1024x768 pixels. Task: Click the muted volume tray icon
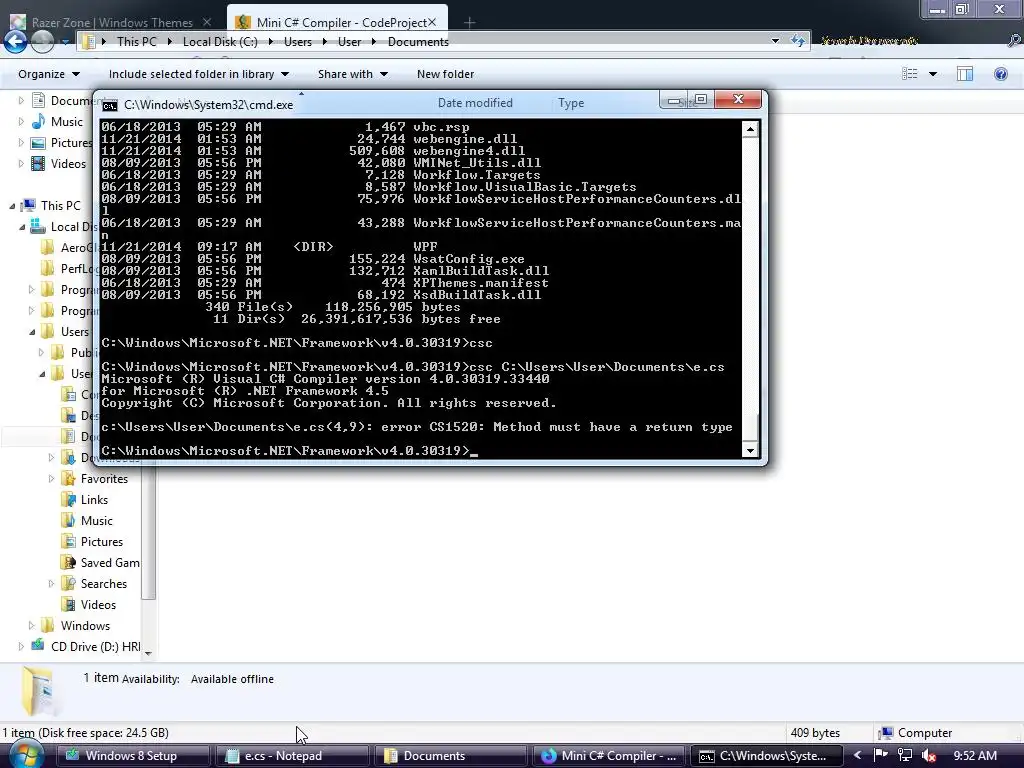point(929,756)
